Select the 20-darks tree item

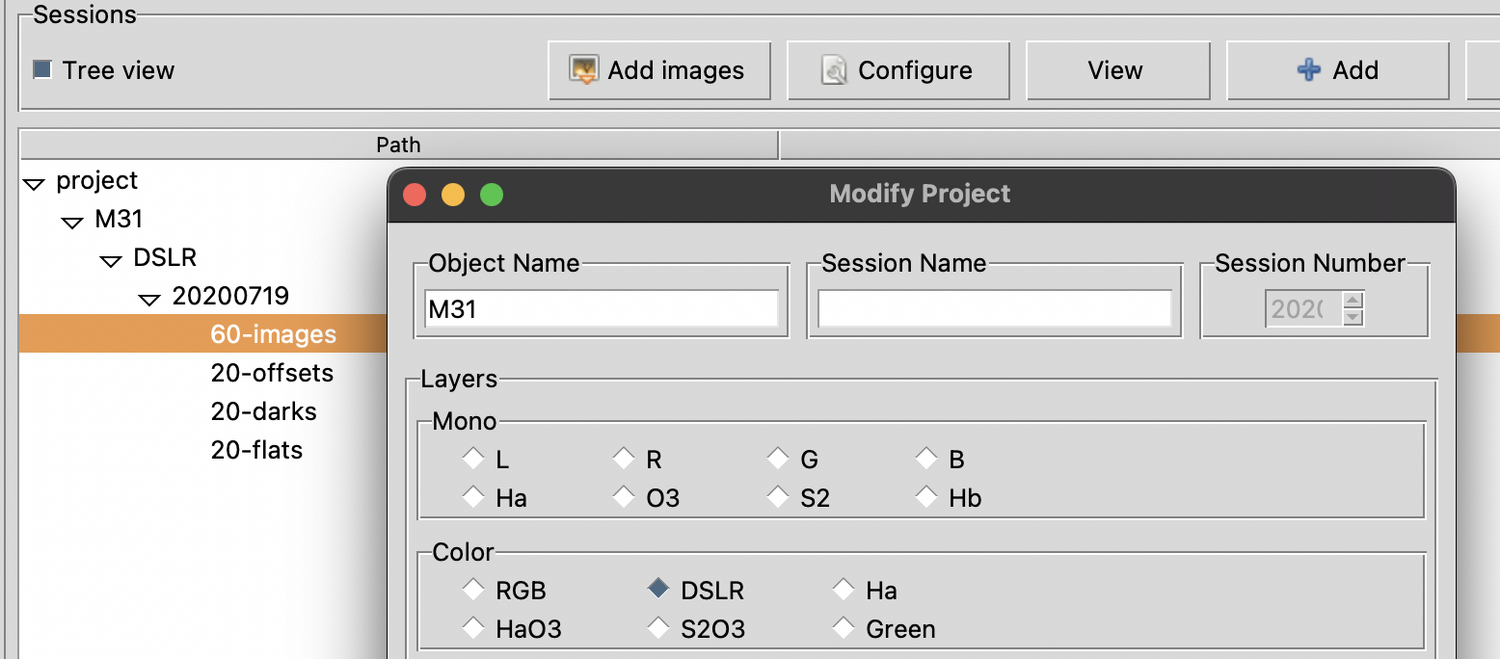tap(264, 411)
